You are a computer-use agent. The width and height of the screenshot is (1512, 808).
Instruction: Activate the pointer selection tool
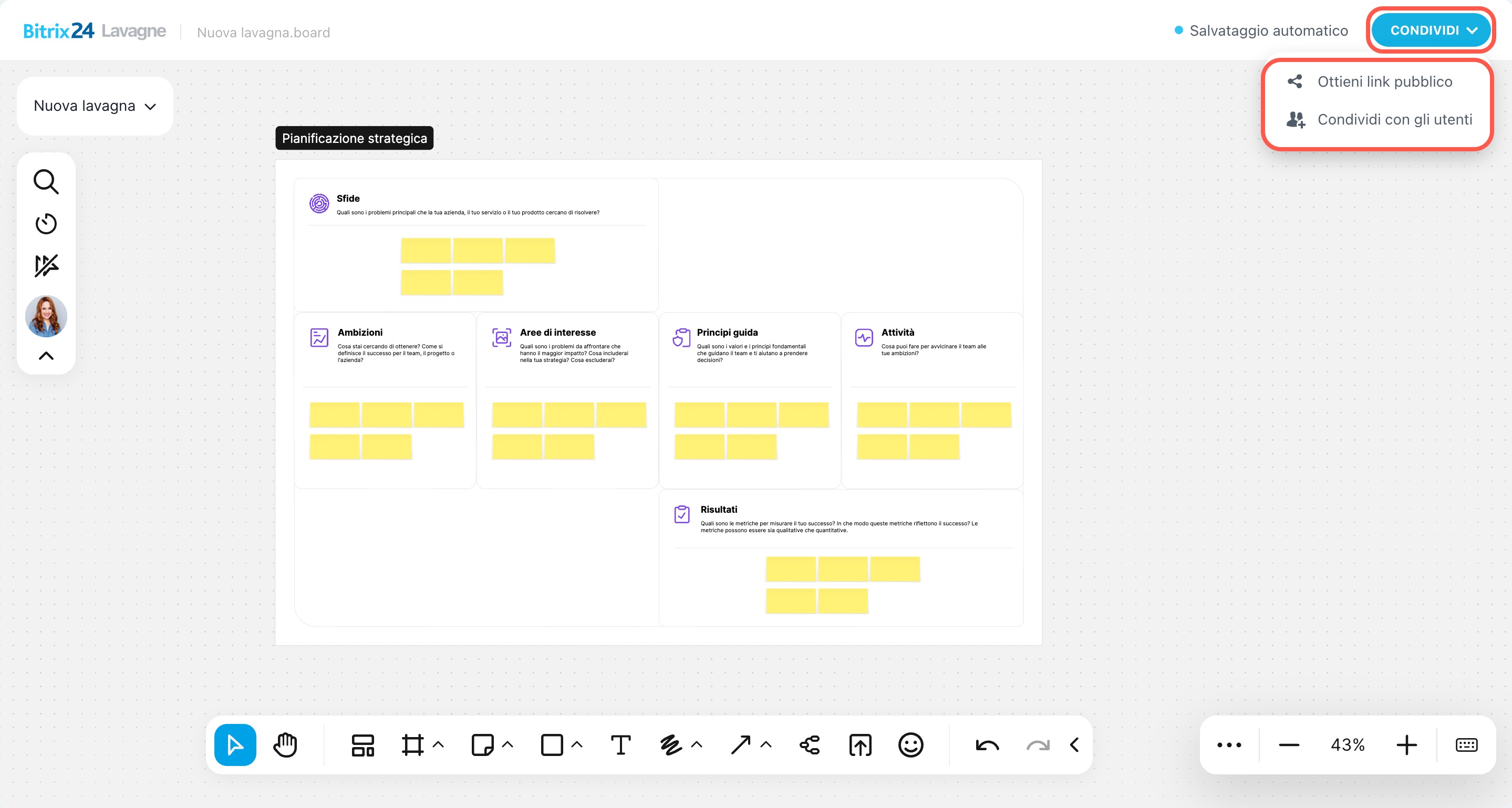(x=235, y=744)
